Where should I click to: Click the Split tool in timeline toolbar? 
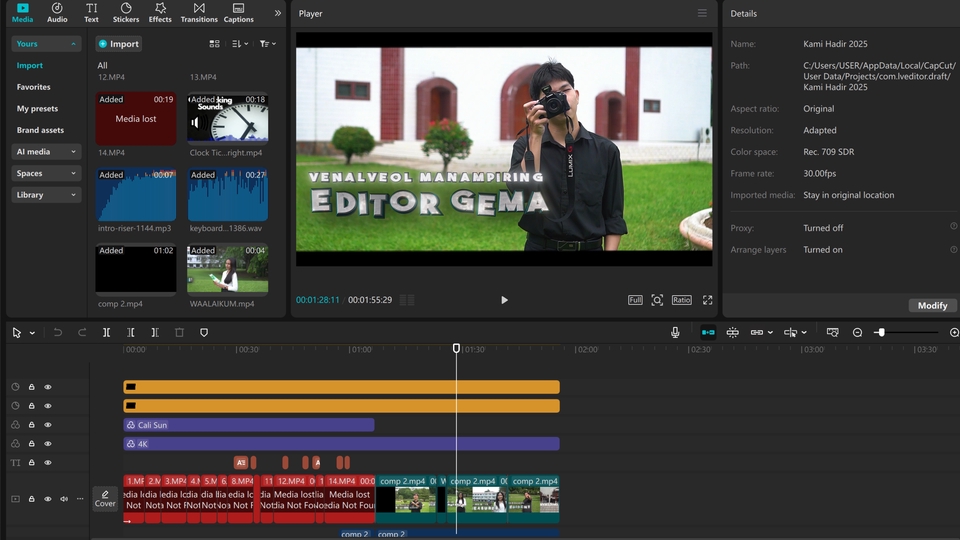tap(106, 332)
